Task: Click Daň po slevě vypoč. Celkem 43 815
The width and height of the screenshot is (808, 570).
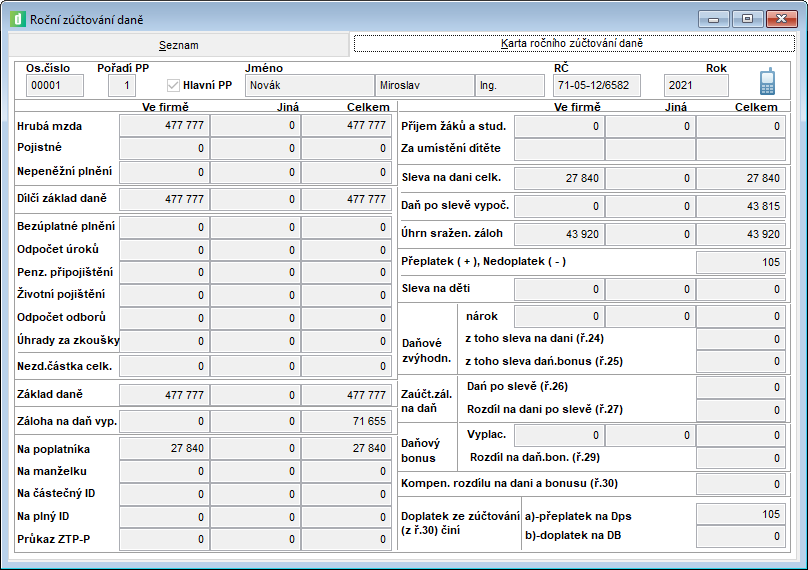Action: (741, 206)
